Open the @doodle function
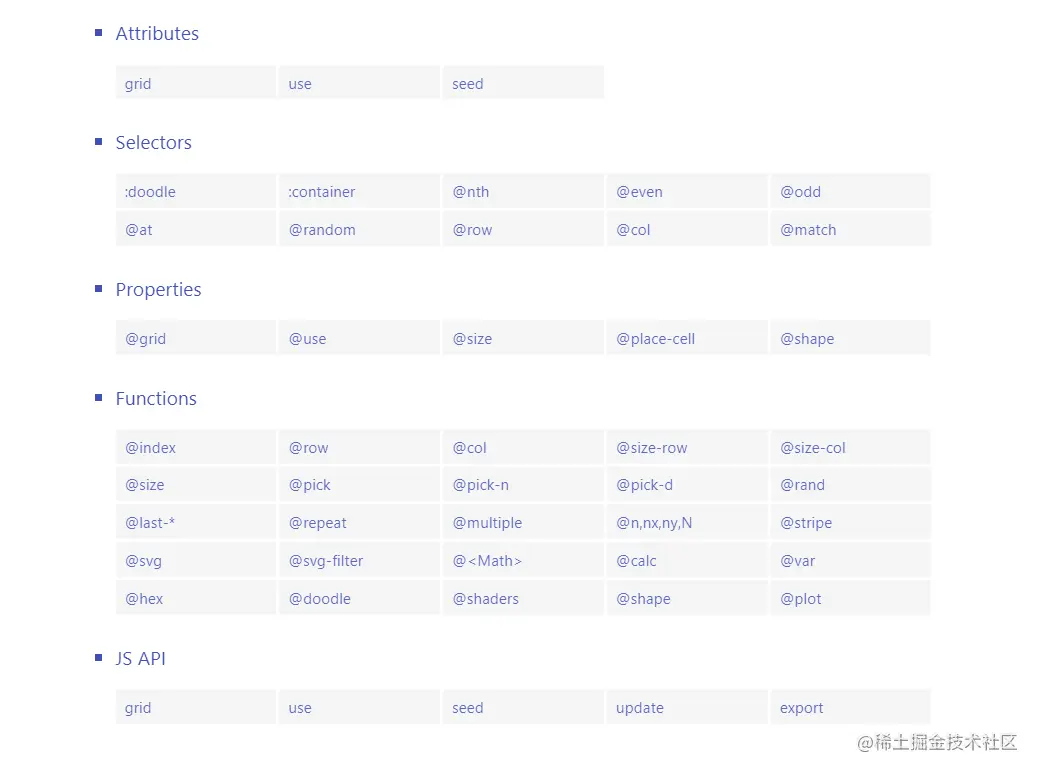Image resolution: width=1040 pixels, height=775 pixels. (359, 598)
